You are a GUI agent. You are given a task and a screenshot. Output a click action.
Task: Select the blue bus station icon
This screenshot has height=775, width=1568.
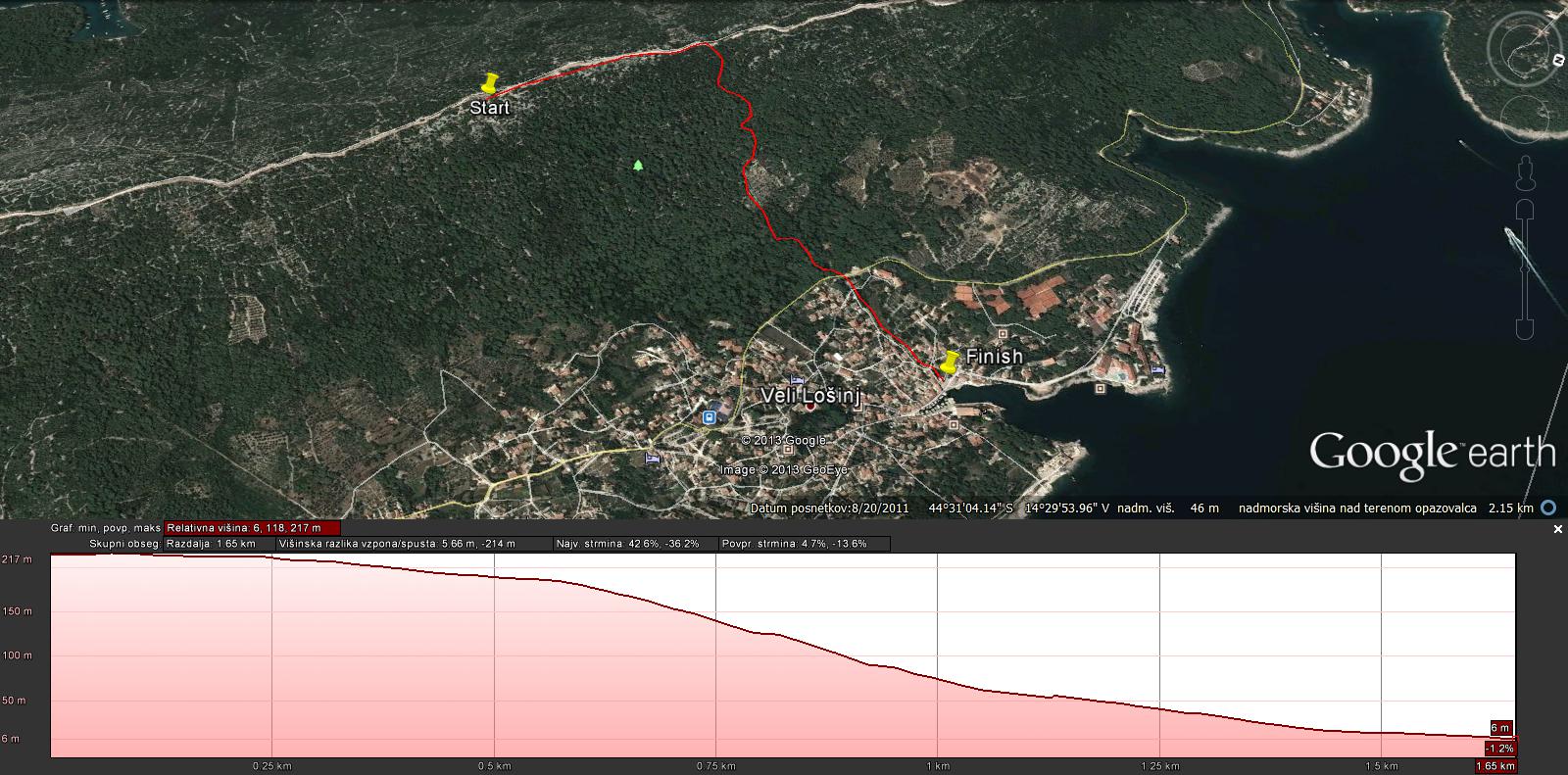[709, 417]
